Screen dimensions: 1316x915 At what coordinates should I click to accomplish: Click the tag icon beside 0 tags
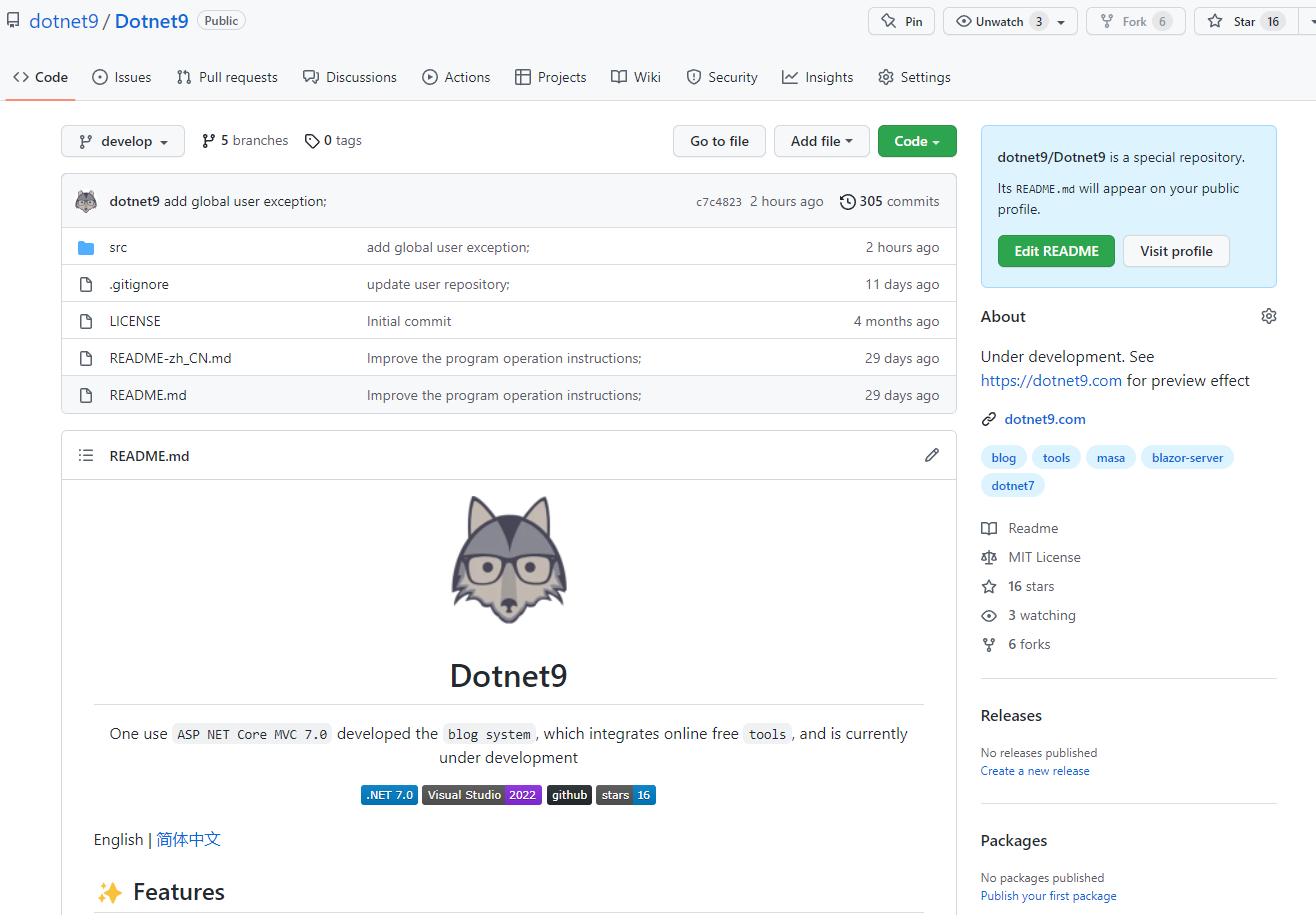(312, 141)
